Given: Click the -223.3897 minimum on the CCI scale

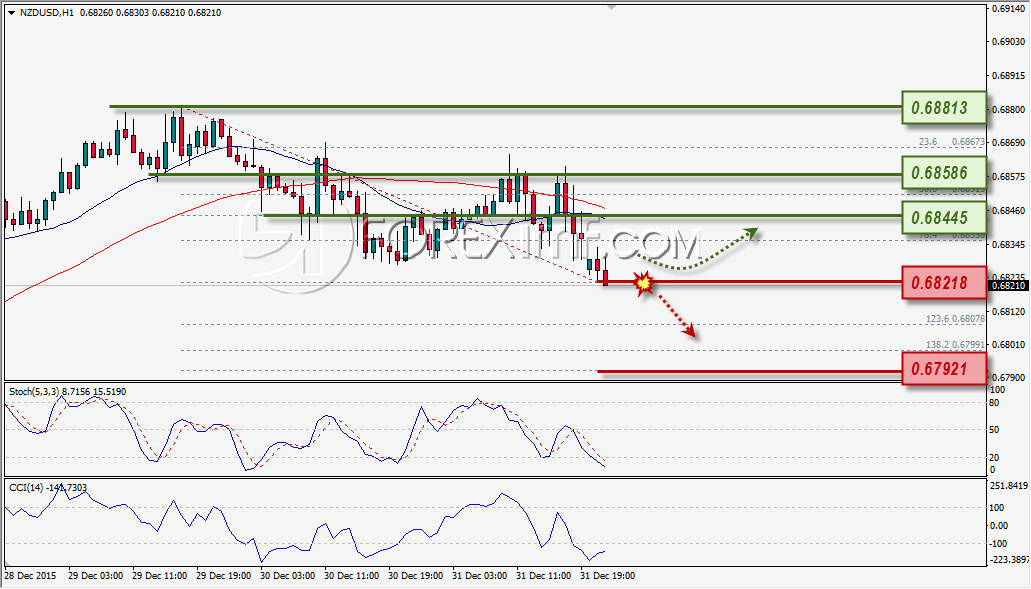Looking at the screenshot, I should 1009,559.
